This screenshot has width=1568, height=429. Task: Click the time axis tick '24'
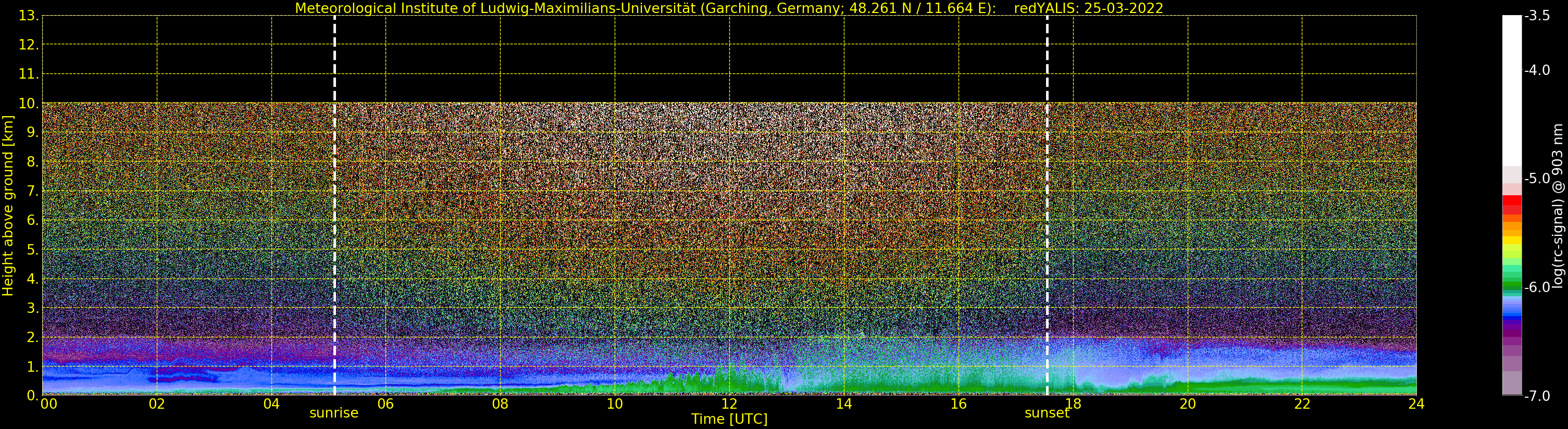pyautogui.click(x=1416, y=404)
